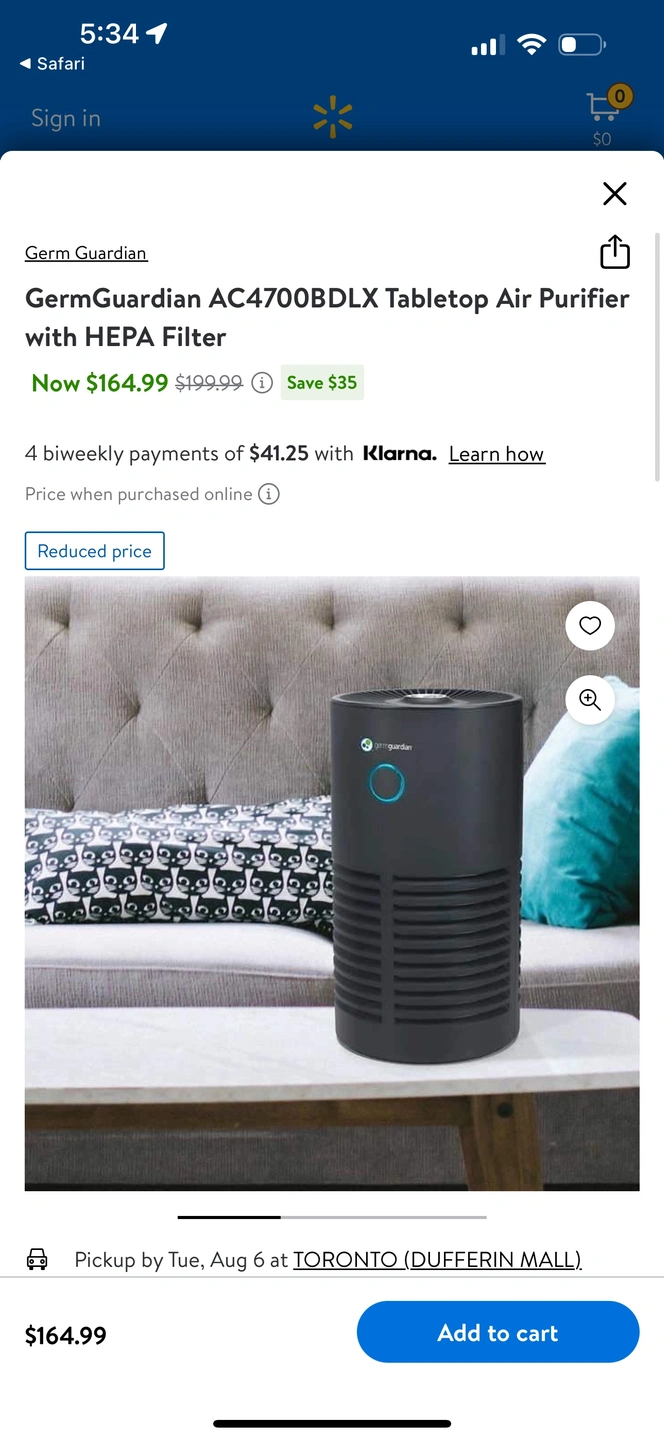
Task: Tap the share icon
Action: tap(615, 252)
